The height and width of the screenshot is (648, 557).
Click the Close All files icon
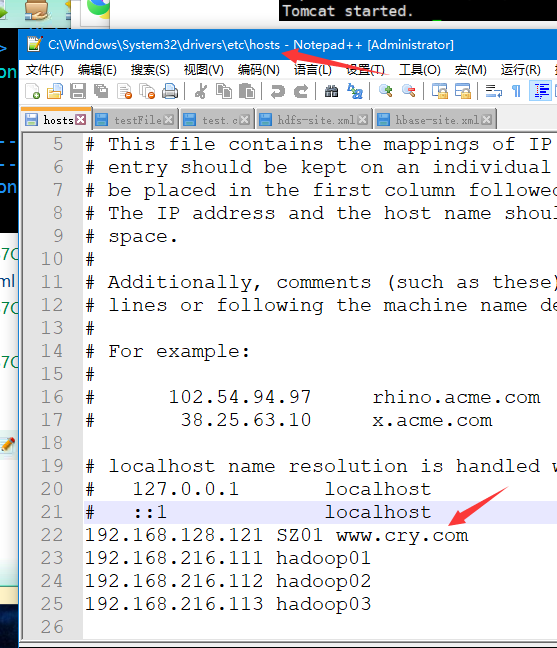[x=147, y=91]
